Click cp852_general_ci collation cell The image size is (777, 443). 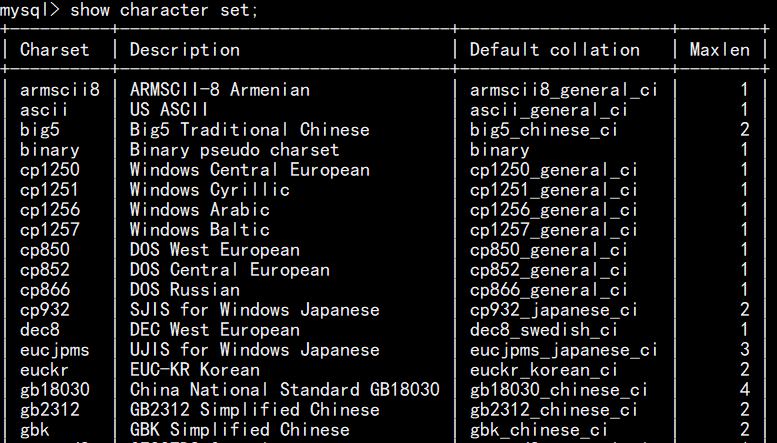pyautogui.click(x=549, y=270)
